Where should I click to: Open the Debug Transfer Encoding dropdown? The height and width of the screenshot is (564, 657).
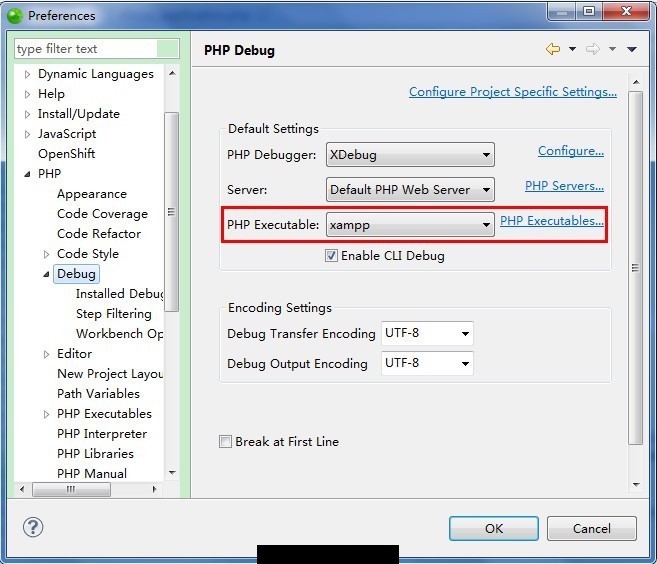427,334
